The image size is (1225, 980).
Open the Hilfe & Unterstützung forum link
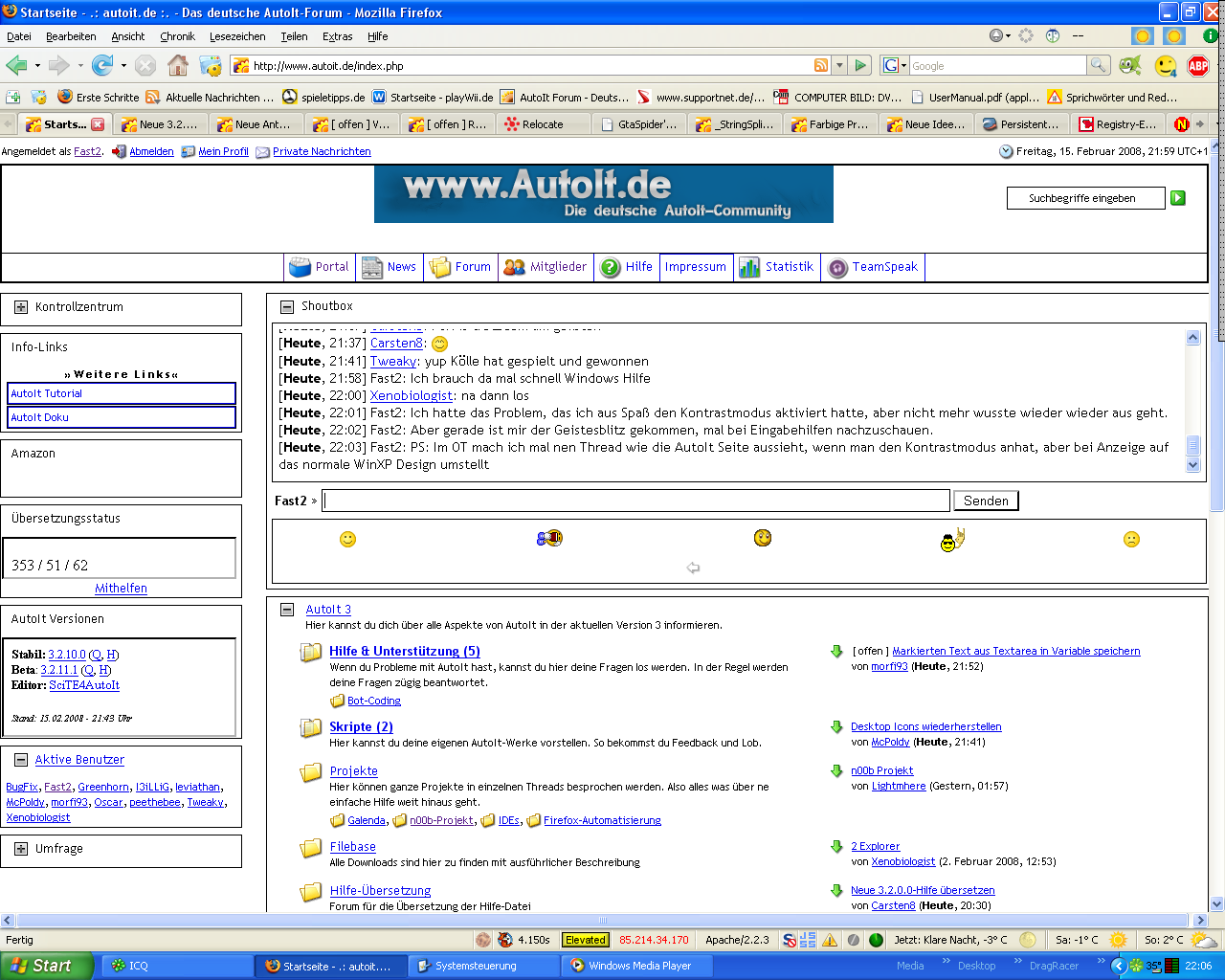click(x=404, y=651)
